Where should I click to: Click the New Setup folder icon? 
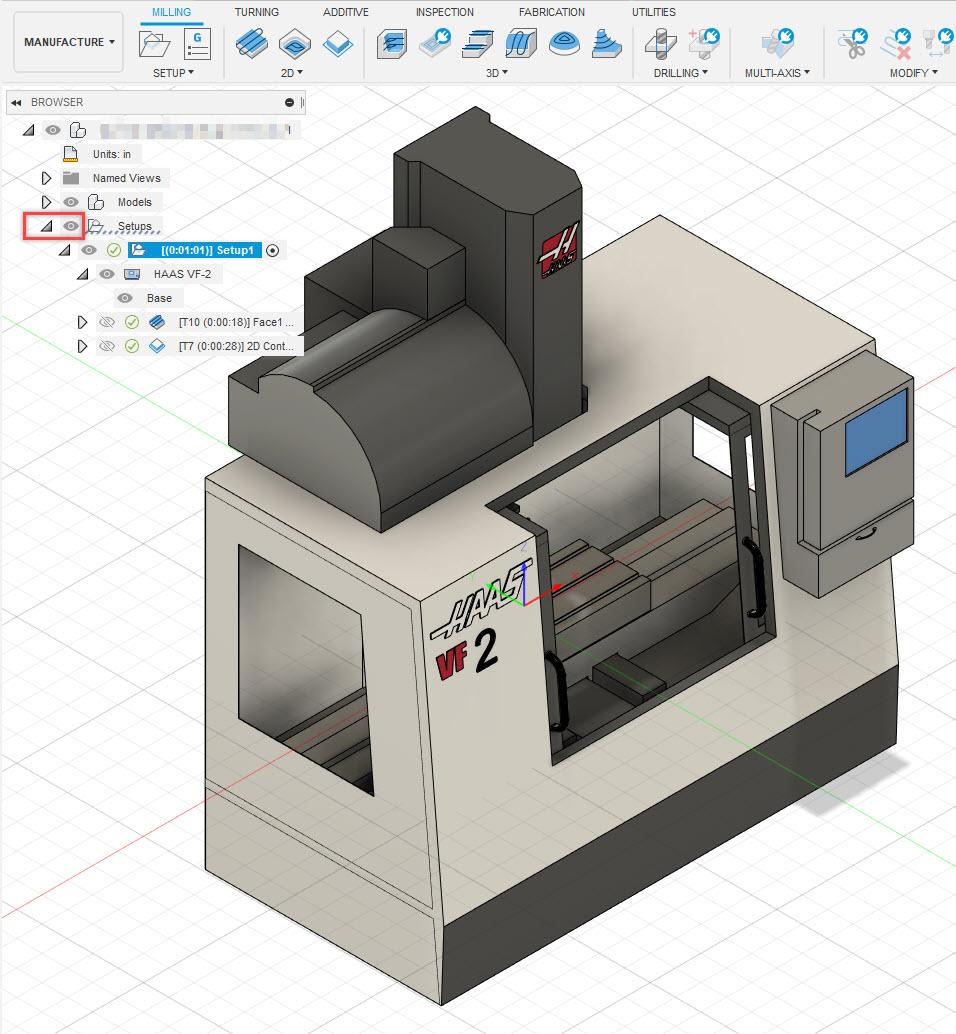pyautogui.click(x=155, y=45)
